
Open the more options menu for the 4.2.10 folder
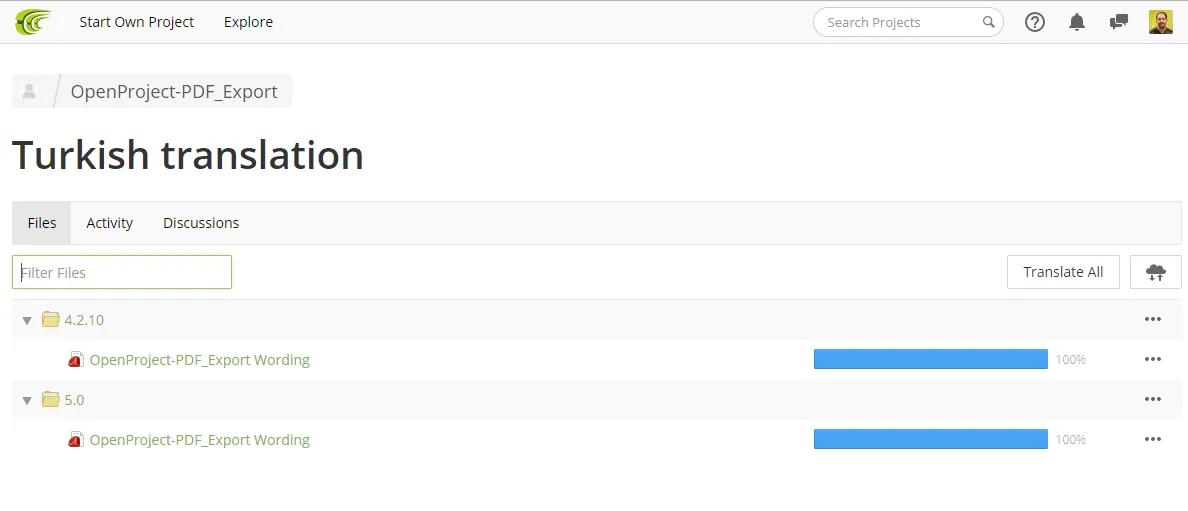pos(1152,319)
